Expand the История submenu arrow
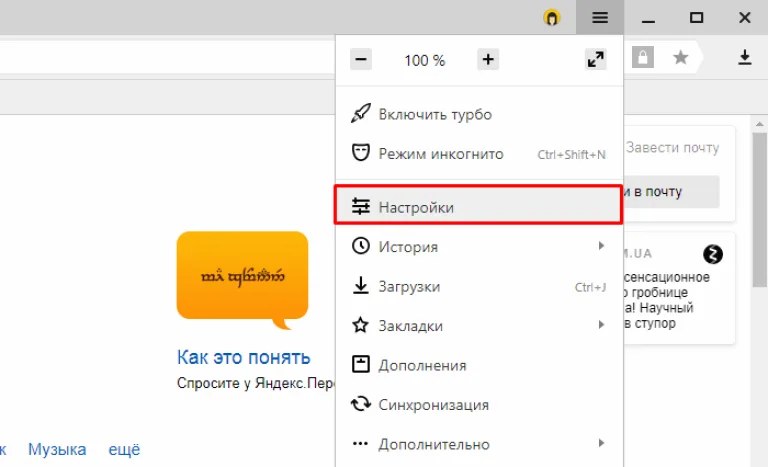Image resolution: width=768 pixels, height=467 pixels. 601,246
